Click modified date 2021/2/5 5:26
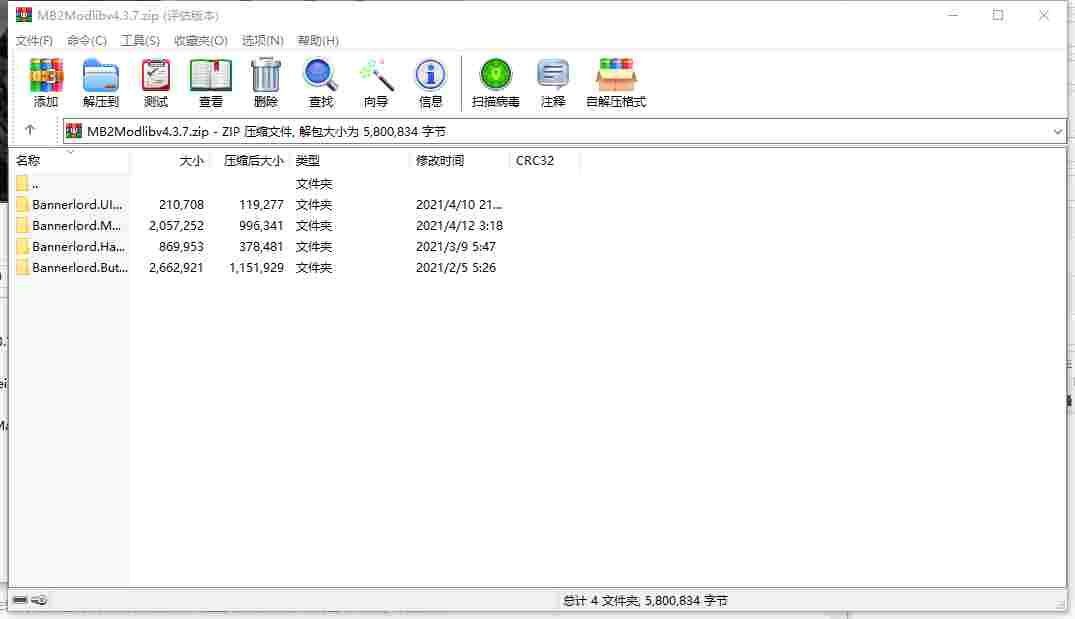The width and height of the screenshot is (1075, 619). pyautogui.click(x=456, y=267)
